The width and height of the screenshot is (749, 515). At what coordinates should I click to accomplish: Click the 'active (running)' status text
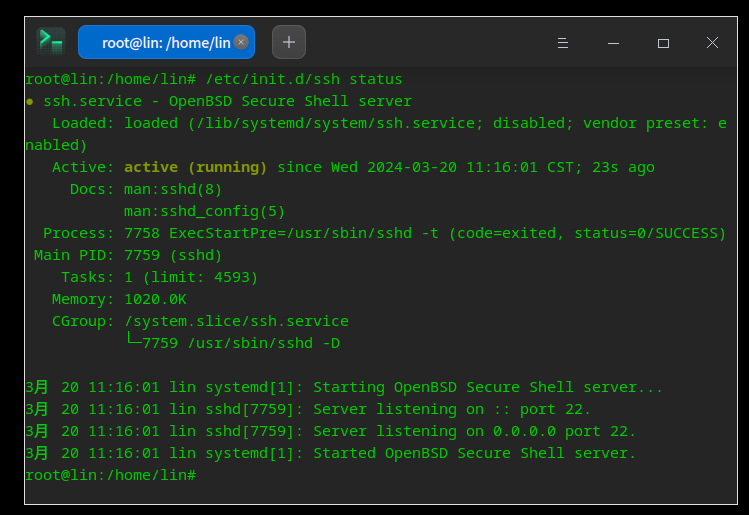pyautogui.click(x=195, y=167)
